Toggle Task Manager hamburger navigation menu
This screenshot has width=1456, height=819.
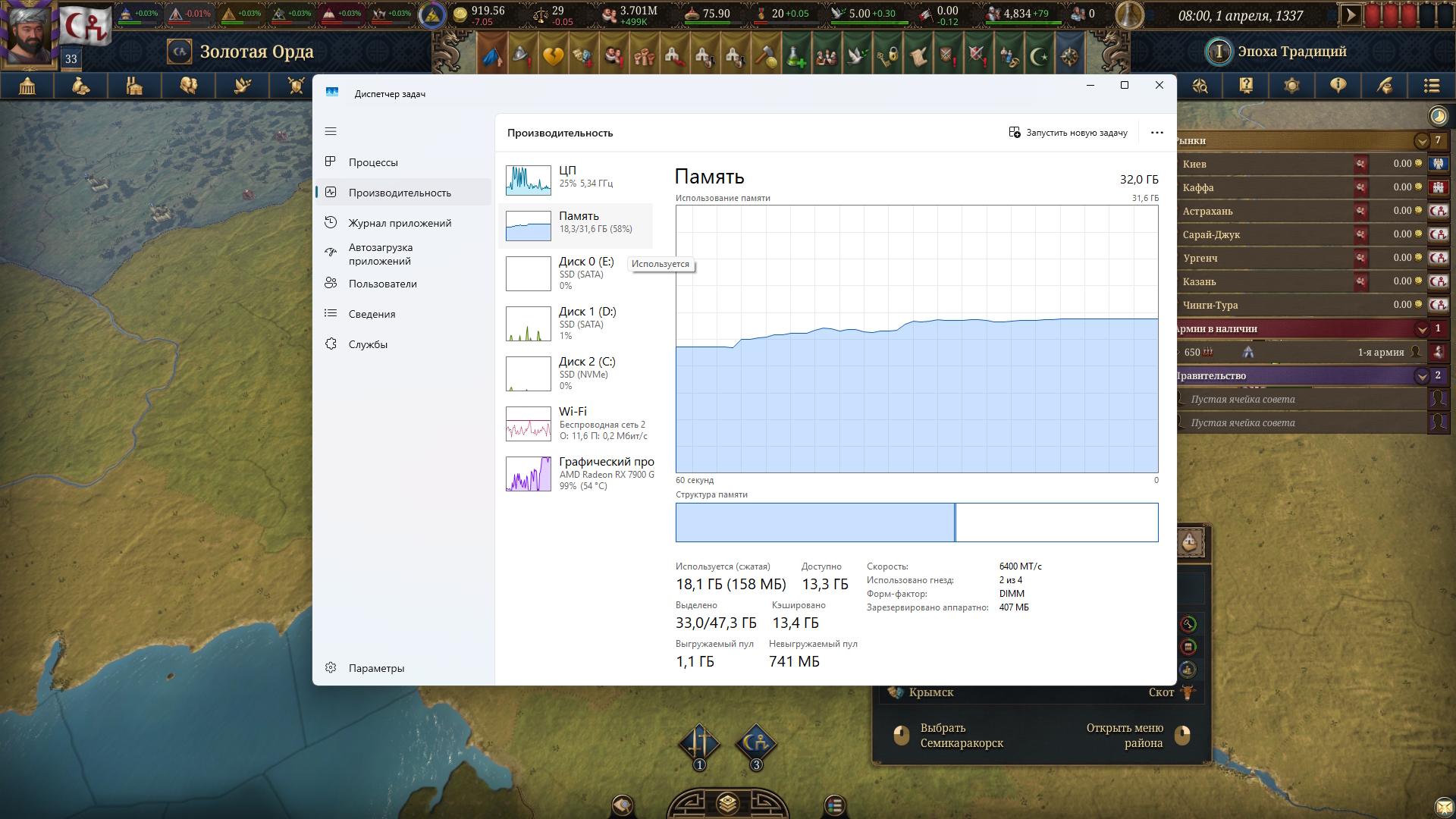[331, 131]
